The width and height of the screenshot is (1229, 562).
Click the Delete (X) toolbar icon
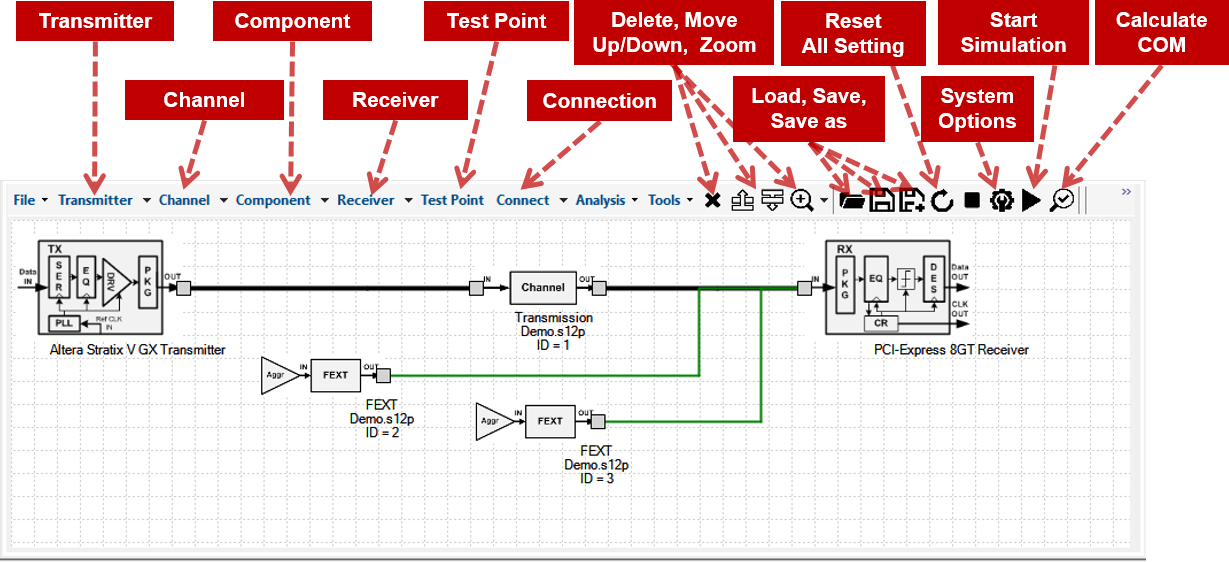(713, 200)
